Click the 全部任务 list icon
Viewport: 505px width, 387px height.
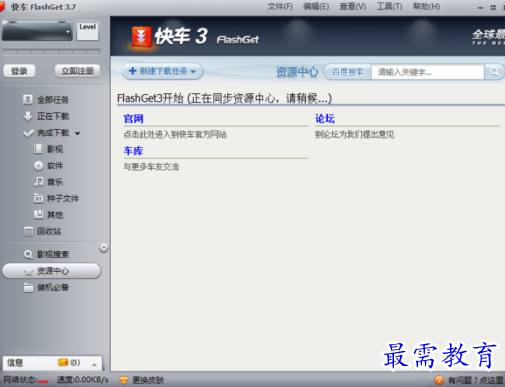click(28, 99)
